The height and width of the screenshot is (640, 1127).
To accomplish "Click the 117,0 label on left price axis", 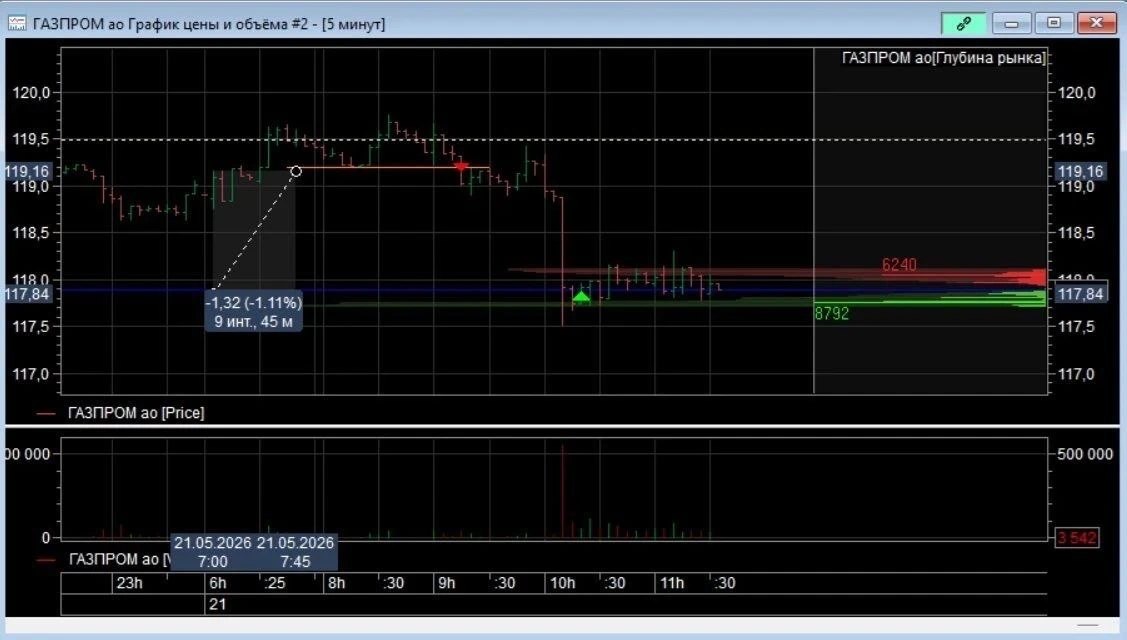I will [31, 374].
